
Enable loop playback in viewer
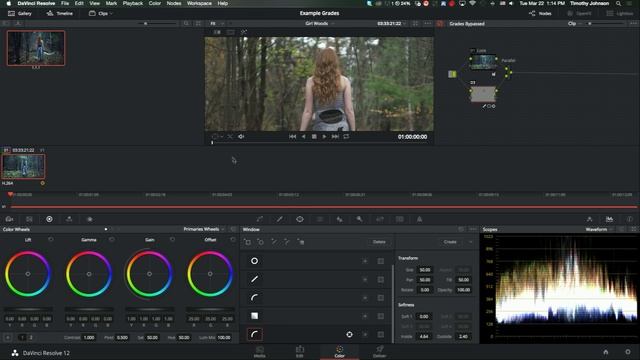point(346,137)
